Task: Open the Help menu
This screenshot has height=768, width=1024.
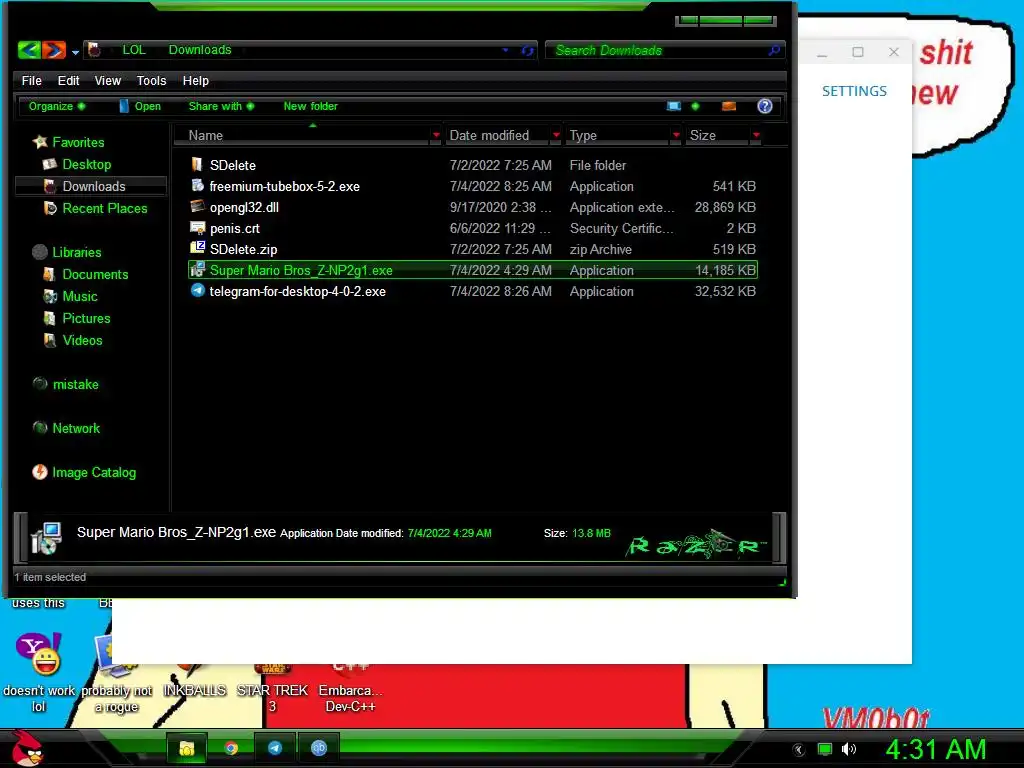Action: tap(195, 80)
